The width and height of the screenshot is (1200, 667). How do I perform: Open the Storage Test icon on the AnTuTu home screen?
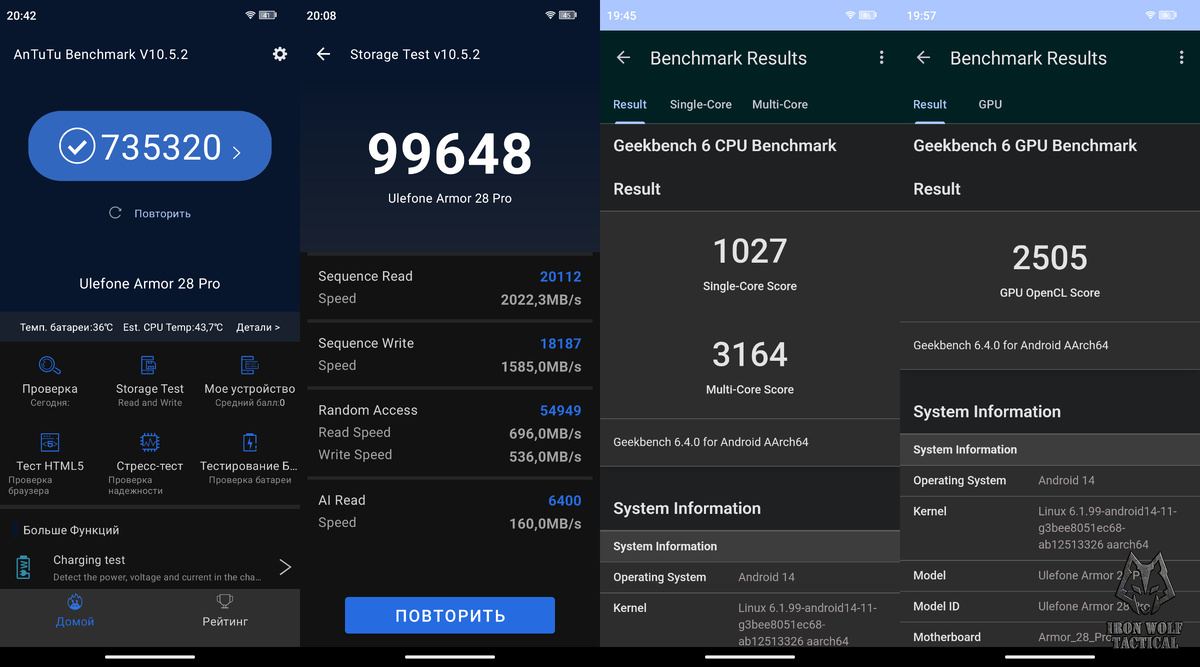[x=149, y=365]
